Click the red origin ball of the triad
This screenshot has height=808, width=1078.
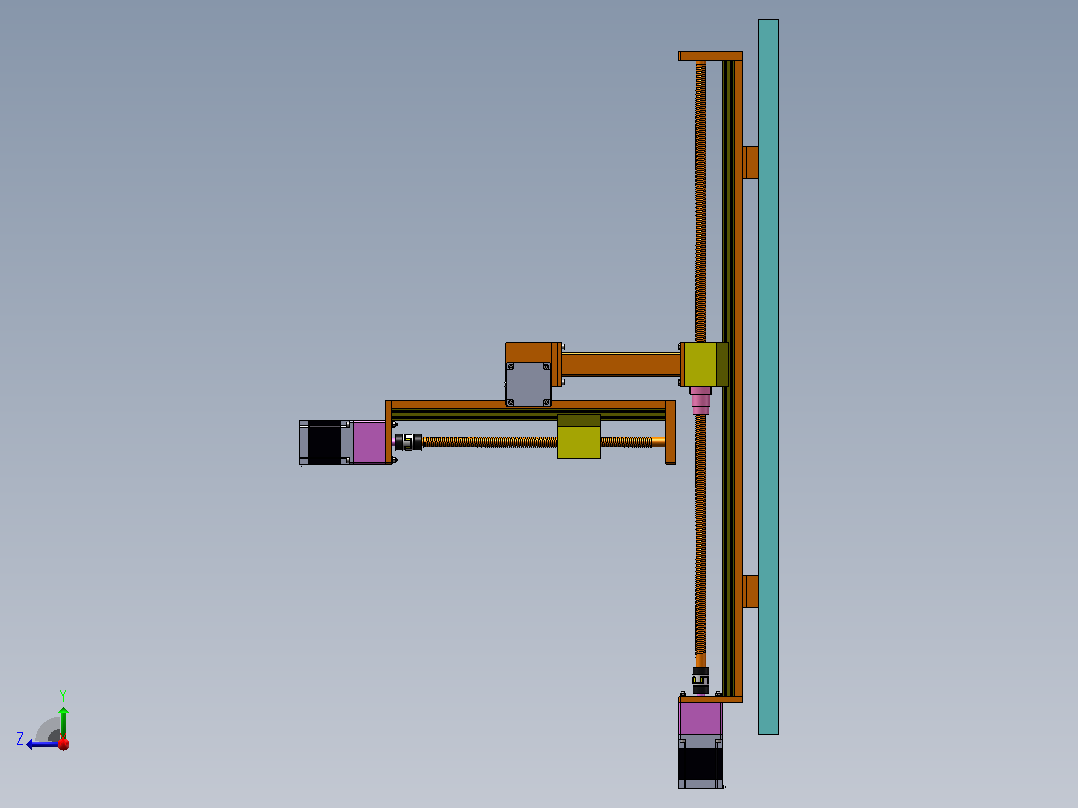63,743
